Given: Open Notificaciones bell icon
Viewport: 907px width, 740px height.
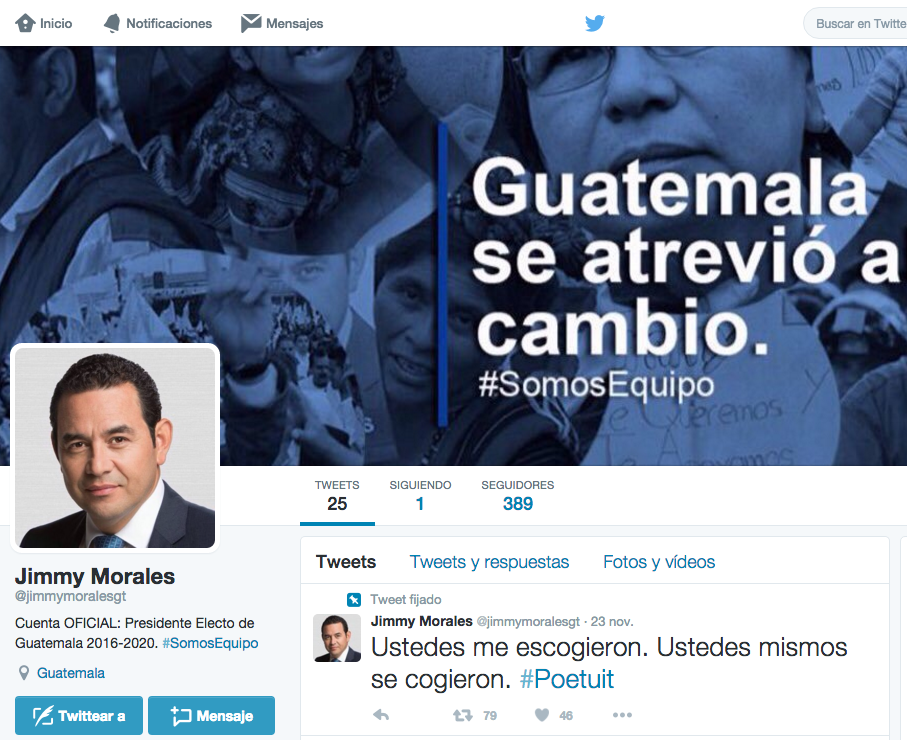Looking at the screenshot, I should tap(112, 23).
